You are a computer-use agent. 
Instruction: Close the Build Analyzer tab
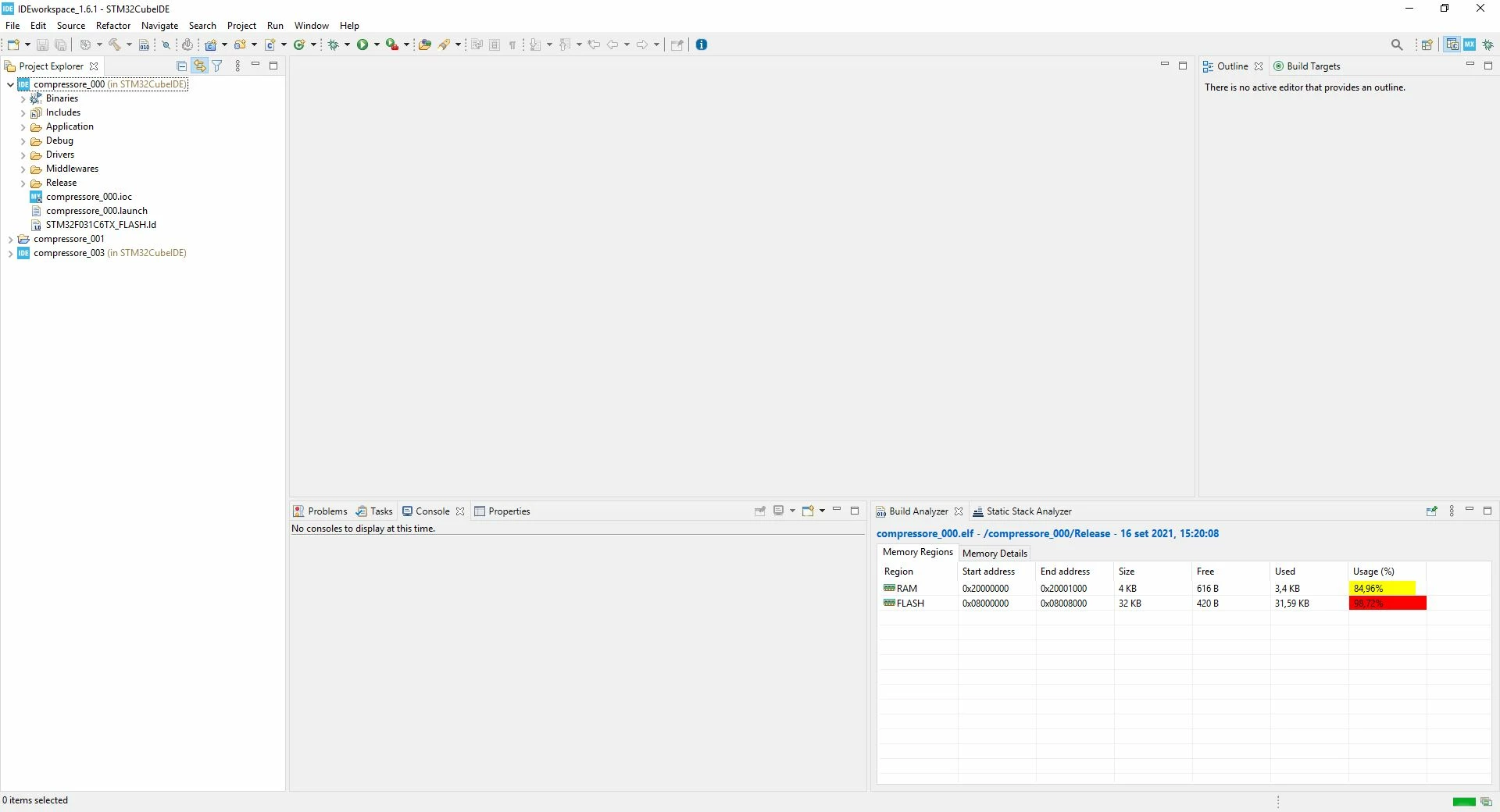(959, 511)
